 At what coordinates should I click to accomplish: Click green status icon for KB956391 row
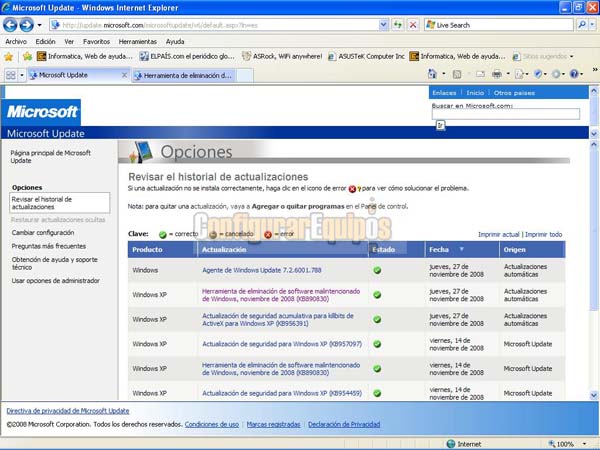click(377, 320)
